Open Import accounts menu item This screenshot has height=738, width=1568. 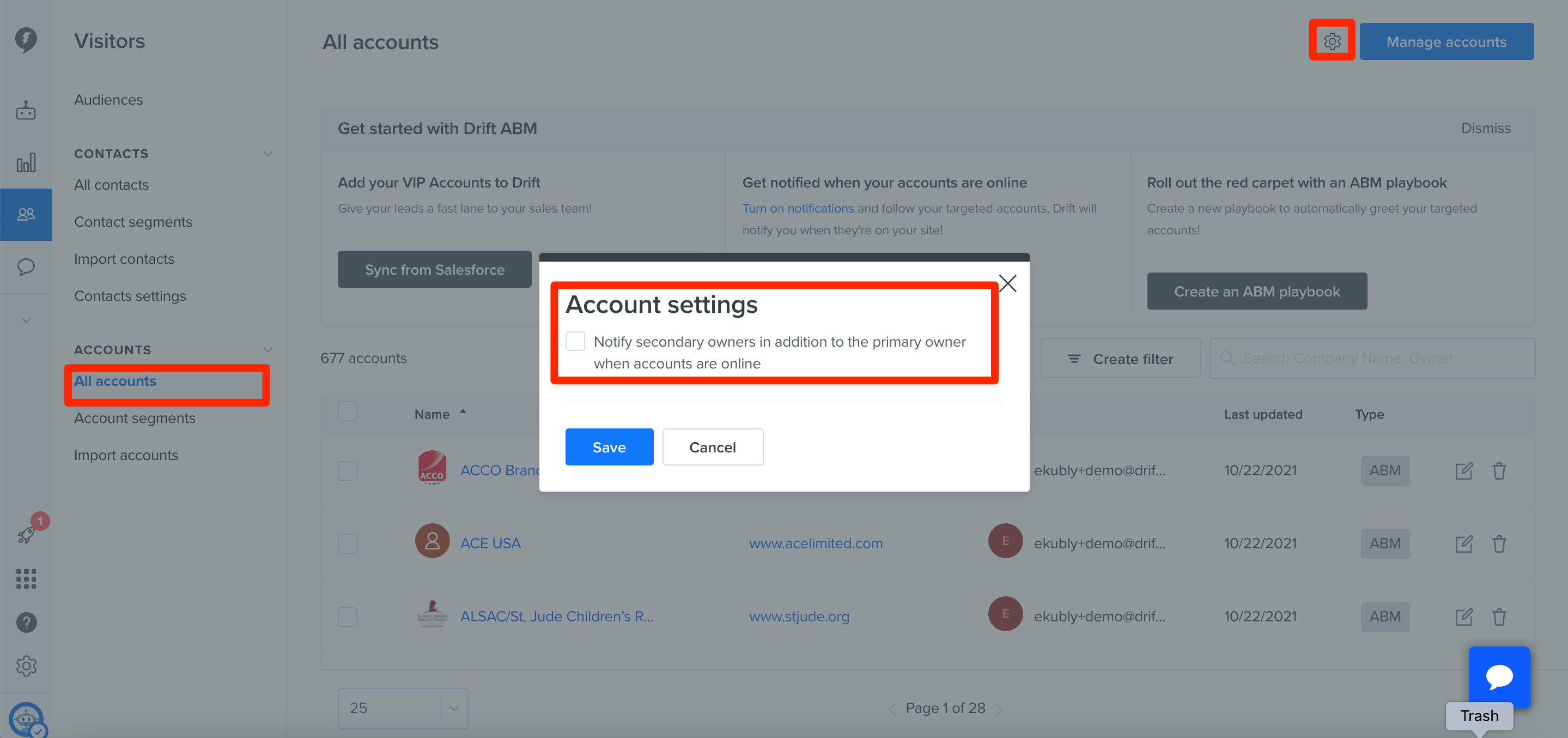(x=126, y=456)
